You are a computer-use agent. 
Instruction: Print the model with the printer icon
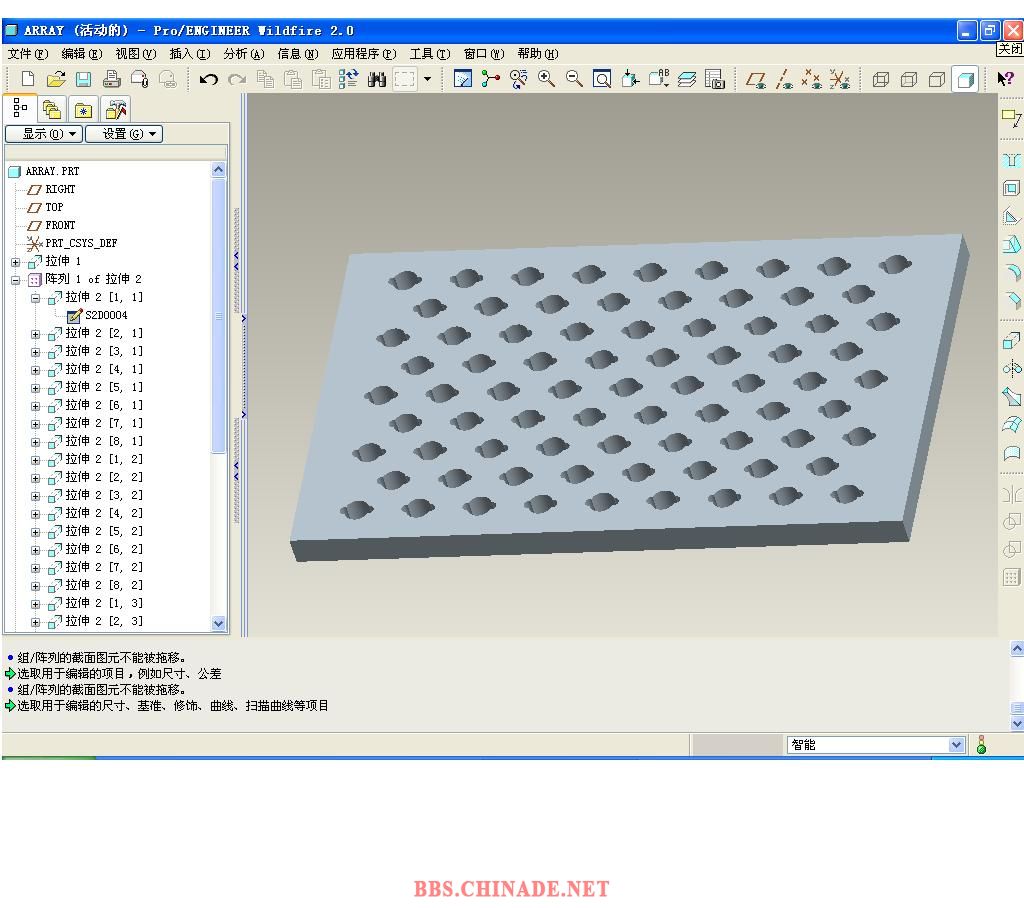point(112,79)
